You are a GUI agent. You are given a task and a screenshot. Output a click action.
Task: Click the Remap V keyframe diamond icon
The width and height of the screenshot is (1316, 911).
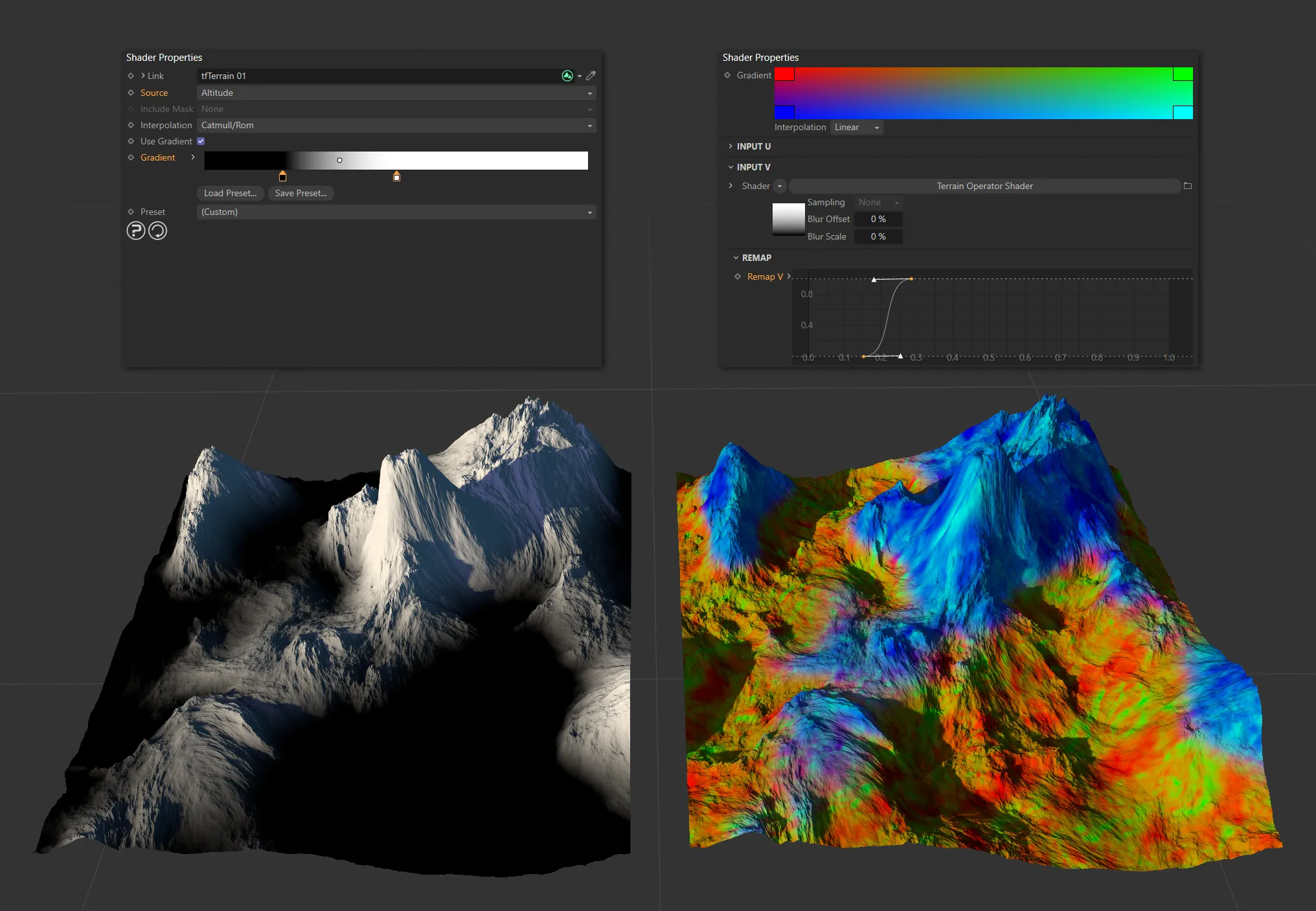pos(737,276)
